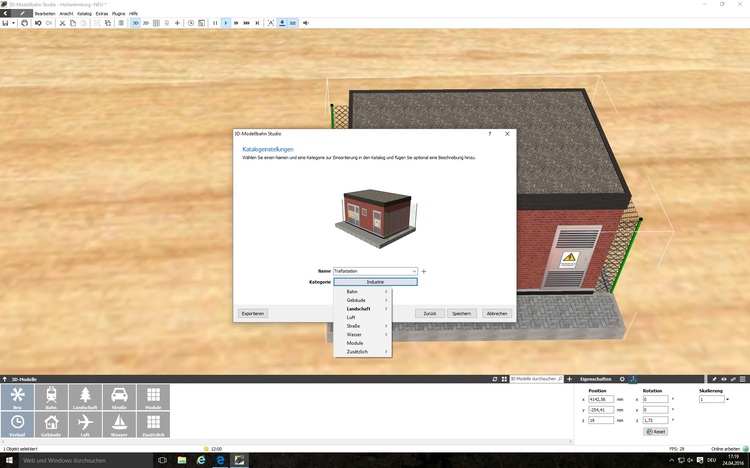Switch to 2D view mode in toolbar

(x=146, y=22)
